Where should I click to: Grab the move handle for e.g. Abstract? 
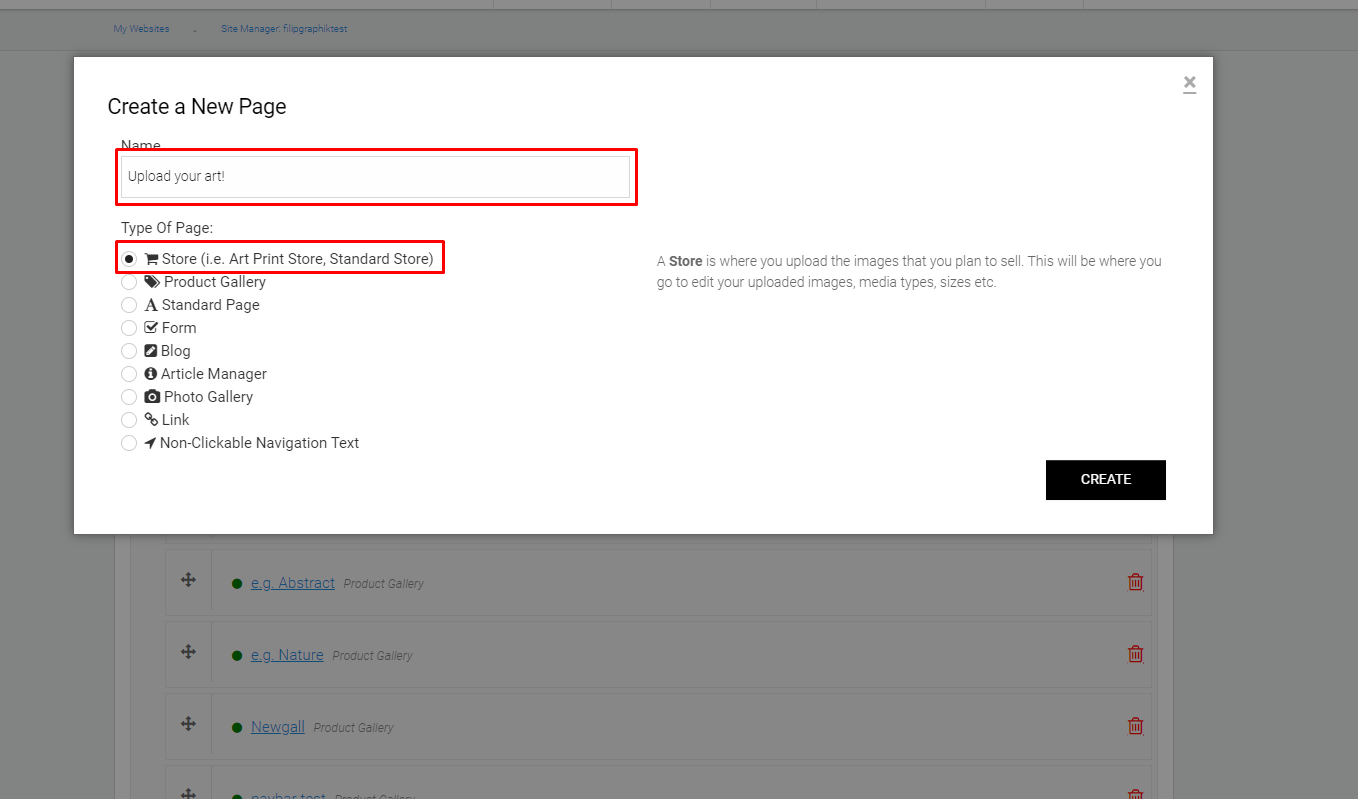(188, 580)
